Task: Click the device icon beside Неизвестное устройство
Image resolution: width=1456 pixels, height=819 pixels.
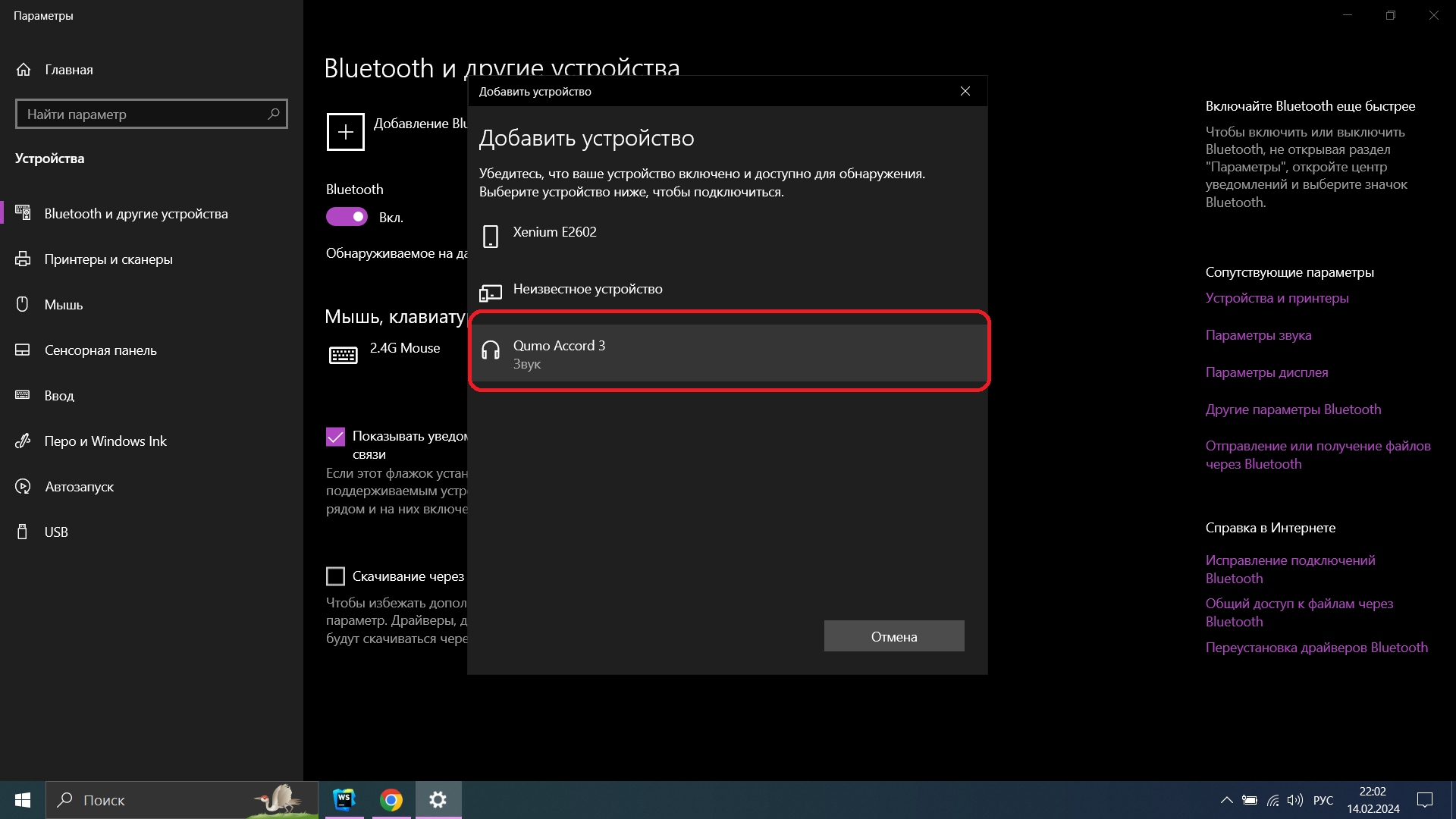Action: tap(491, 293)
